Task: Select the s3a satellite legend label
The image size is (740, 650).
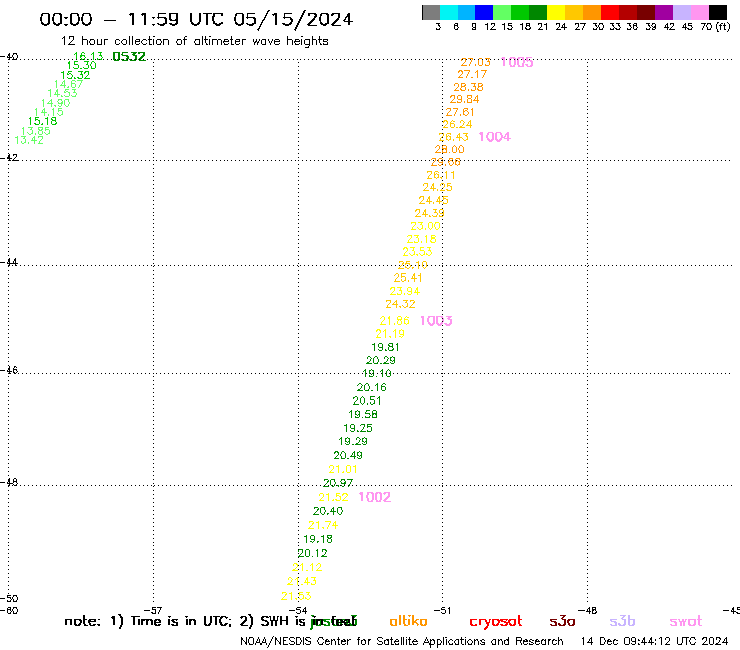Action: [x=562, y=621]
